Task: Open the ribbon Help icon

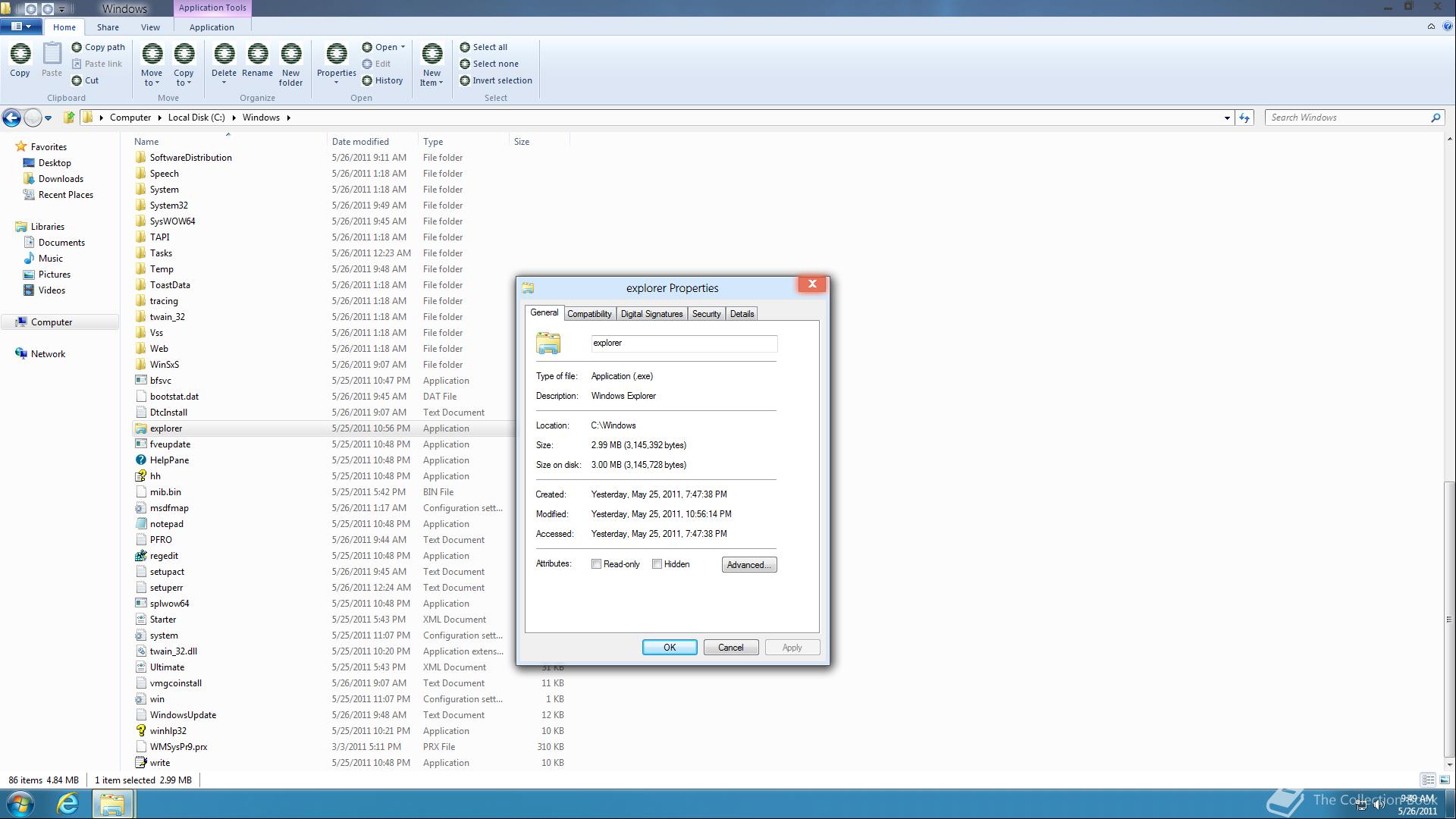Action: (1448, 27)
